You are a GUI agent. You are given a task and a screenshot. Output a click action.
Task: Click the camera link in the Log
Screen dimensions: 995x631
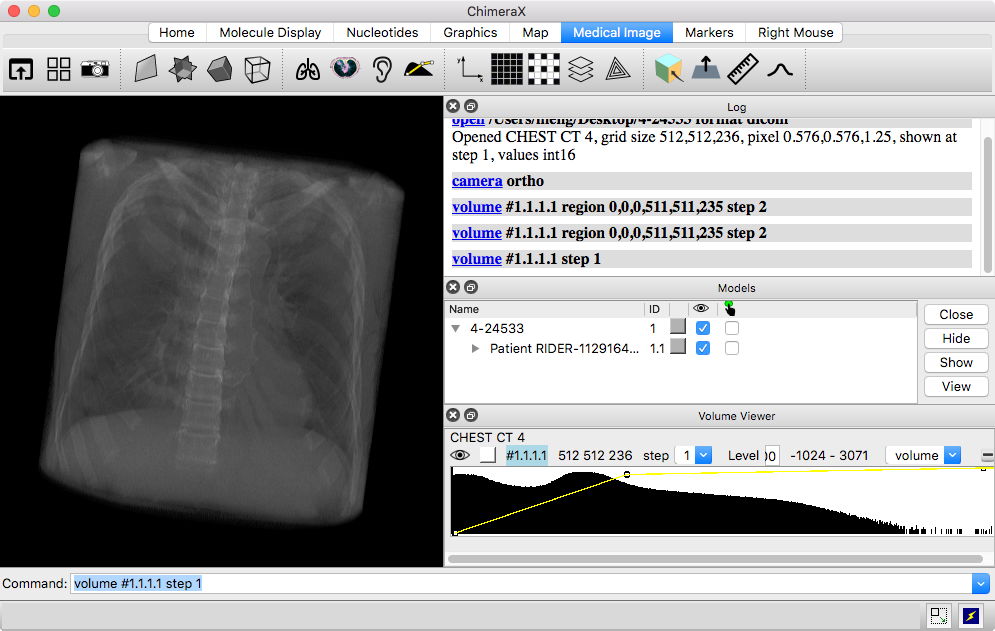coord(477,181)
